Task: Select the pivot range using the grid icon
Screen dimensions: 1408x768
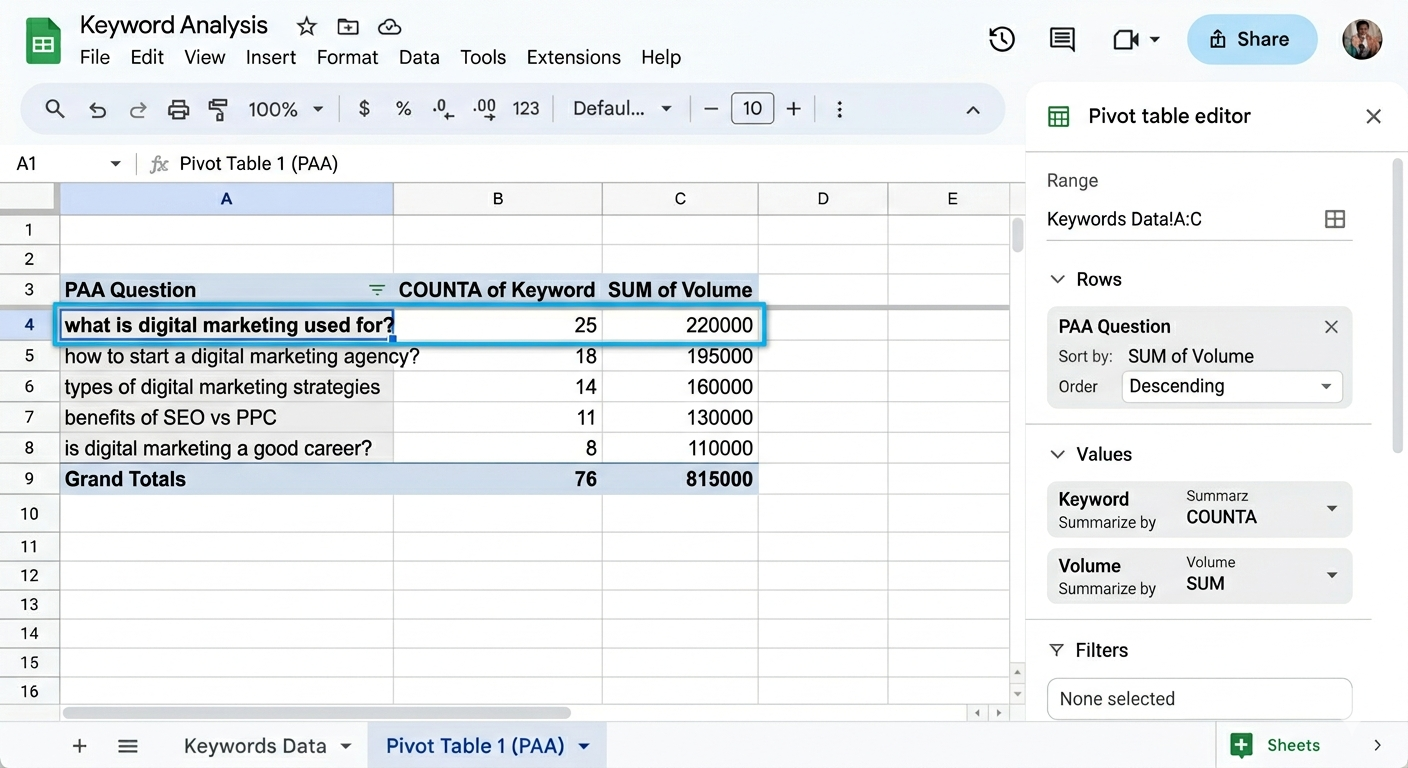Action: pos(1335,219)
